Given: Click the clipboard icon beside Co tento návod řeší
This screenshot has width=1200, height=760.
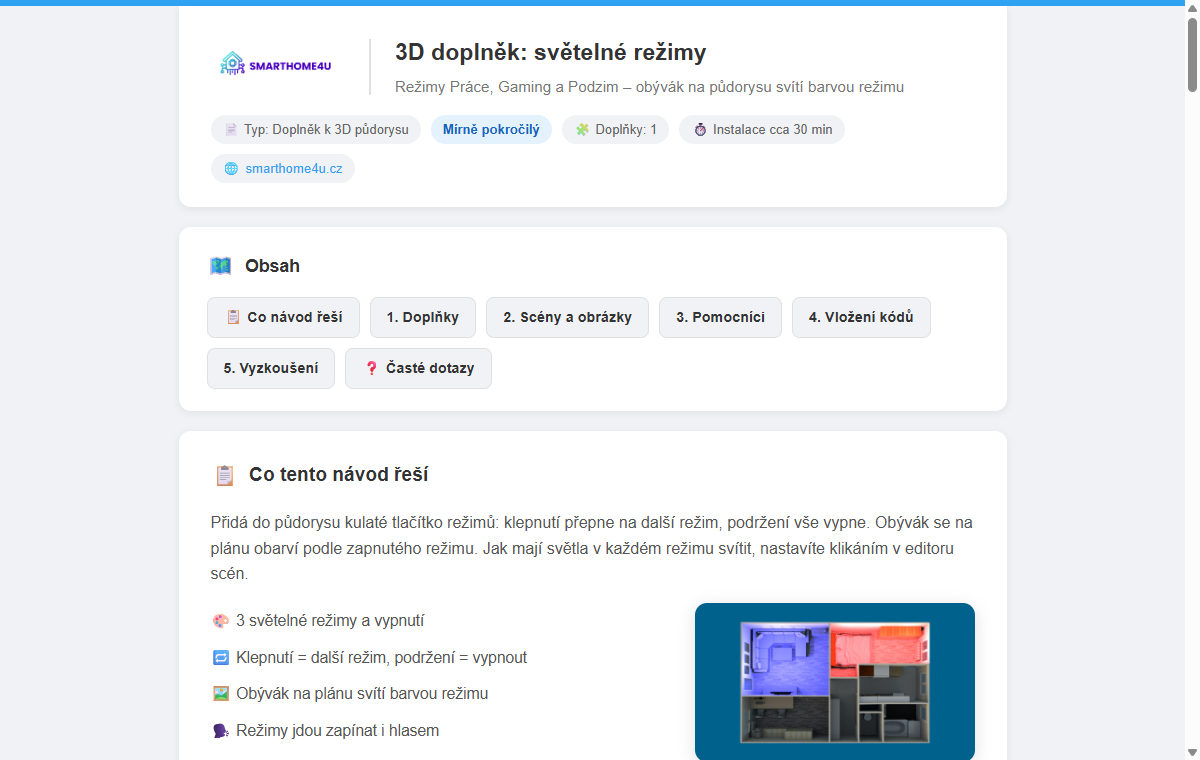Looking at the screenshot, I should pyautogui.click(x=225, y=475).
